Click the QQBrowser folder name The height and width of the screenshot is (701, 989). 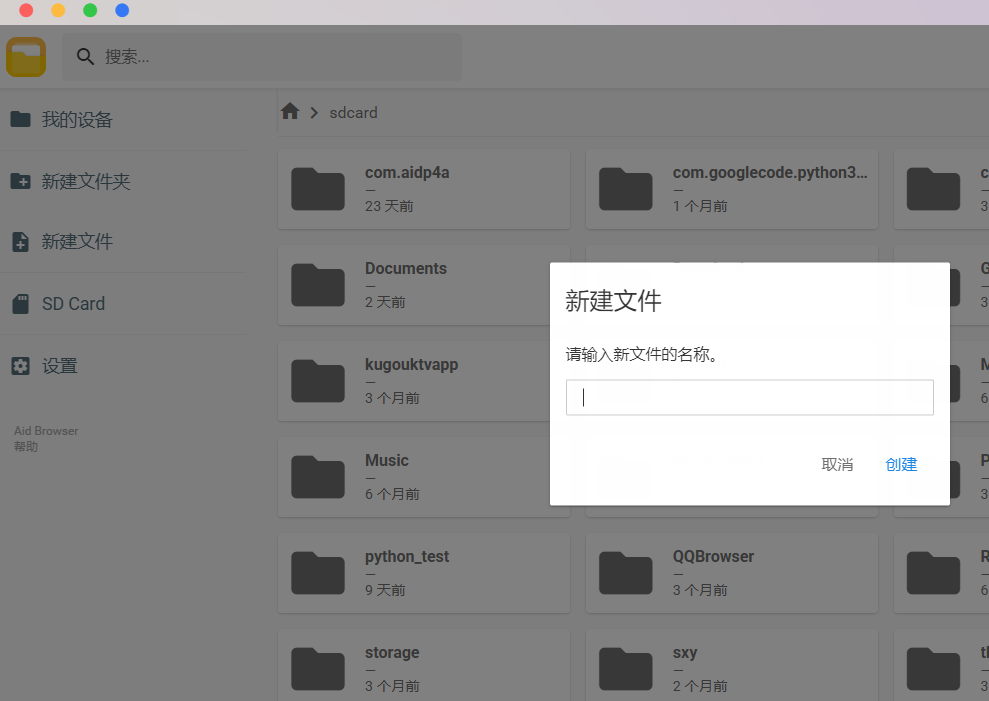pos(713,557)
